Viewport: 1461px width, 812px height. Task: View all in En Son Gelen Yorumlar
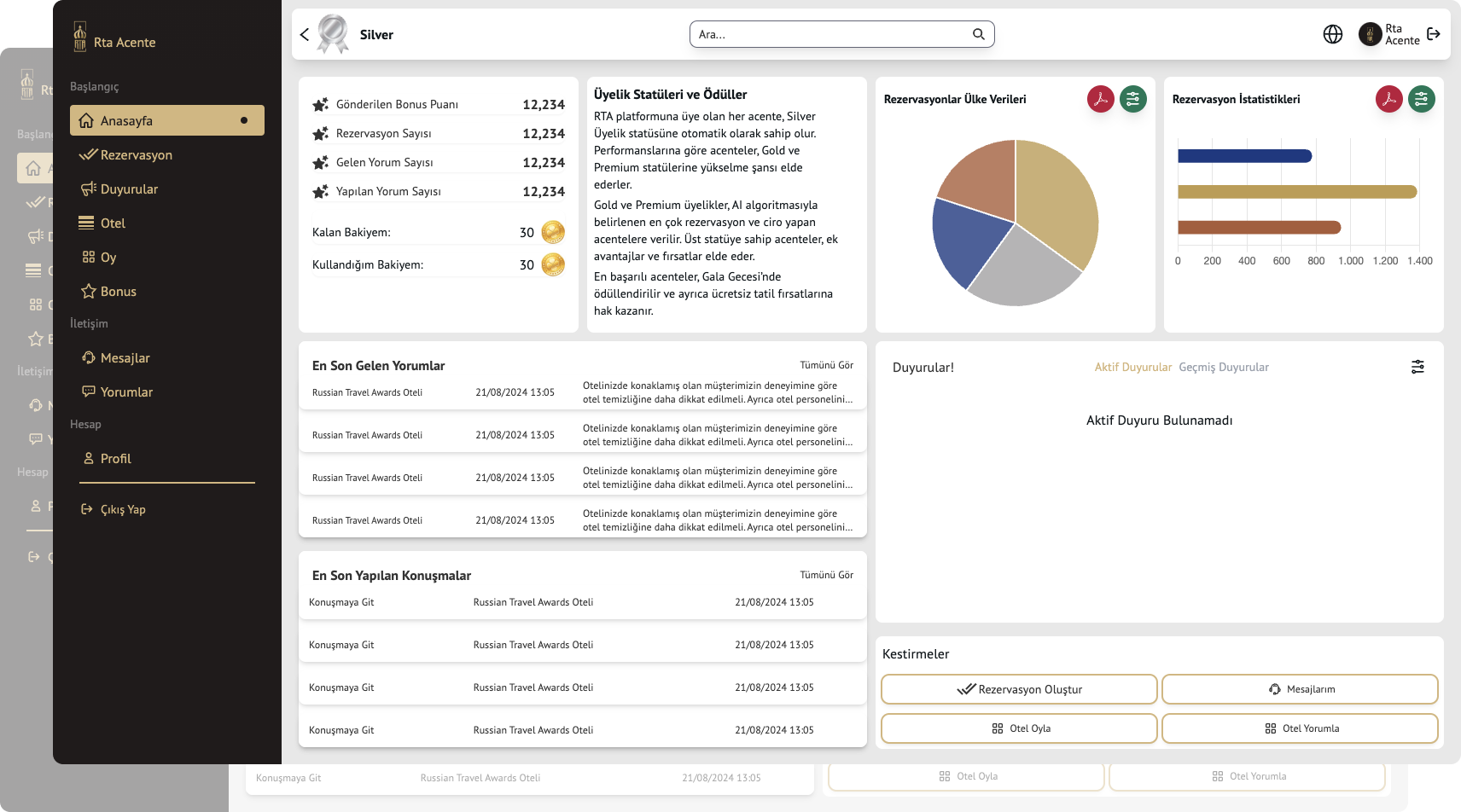826,365
